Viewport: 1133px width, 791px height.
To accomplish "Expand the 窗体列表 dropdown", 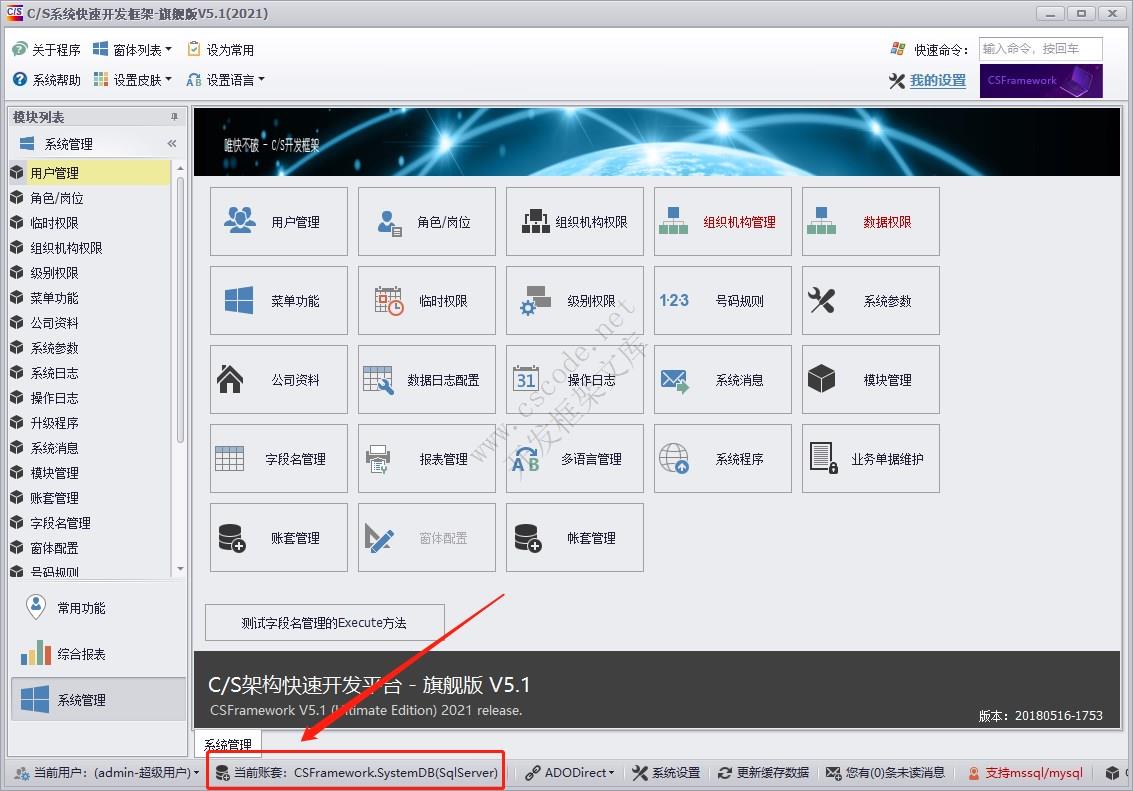I will click(132, 49).
